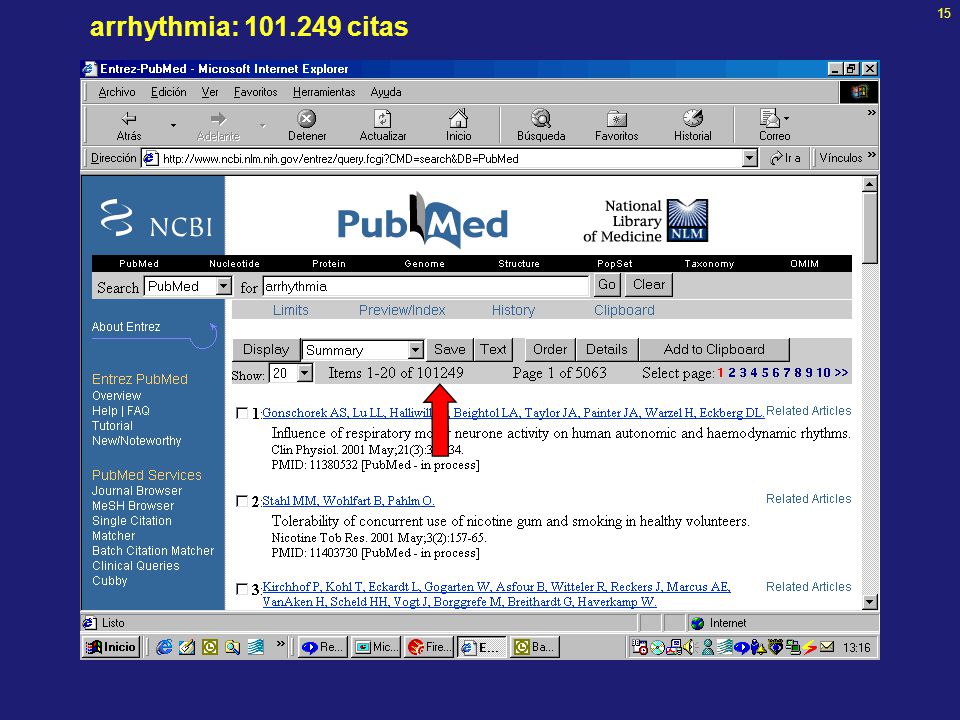
Task: Click the Go search button
Action: pos(607,285)
